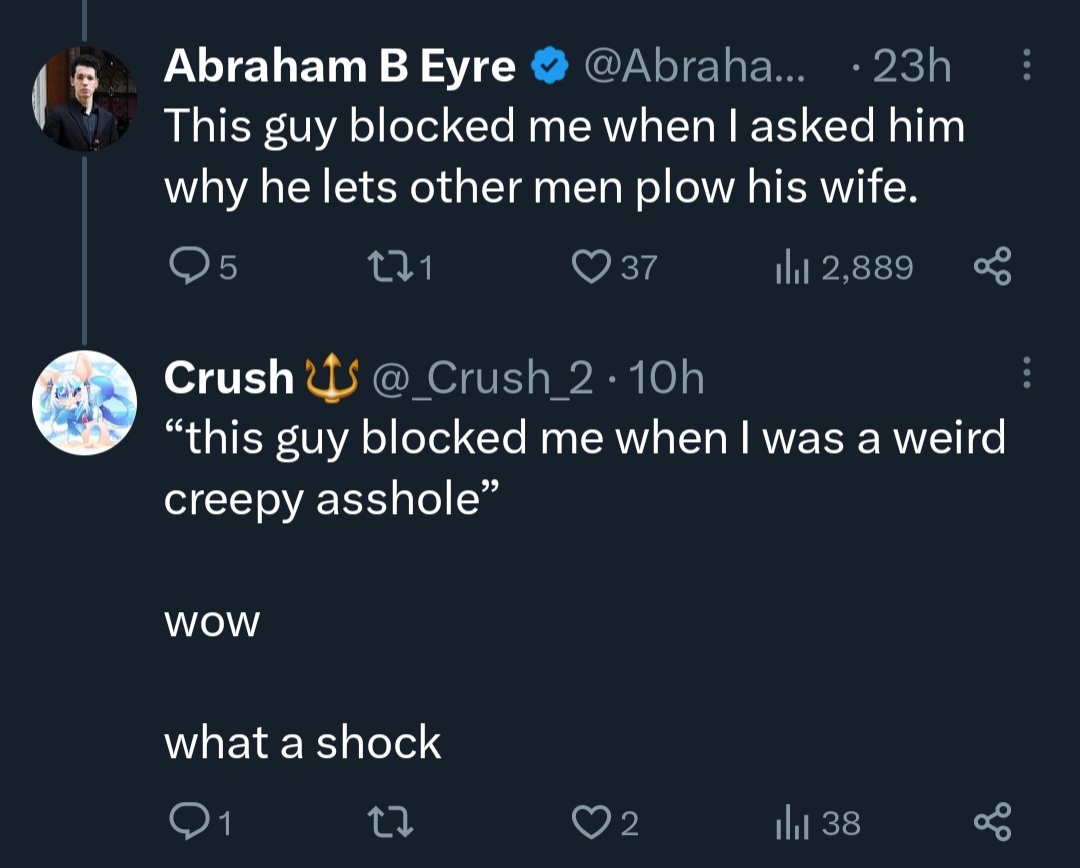This screenshot has width=1080, height=868.
Task: Open the @_Crush_2 handle link
Action: (482, 378)
